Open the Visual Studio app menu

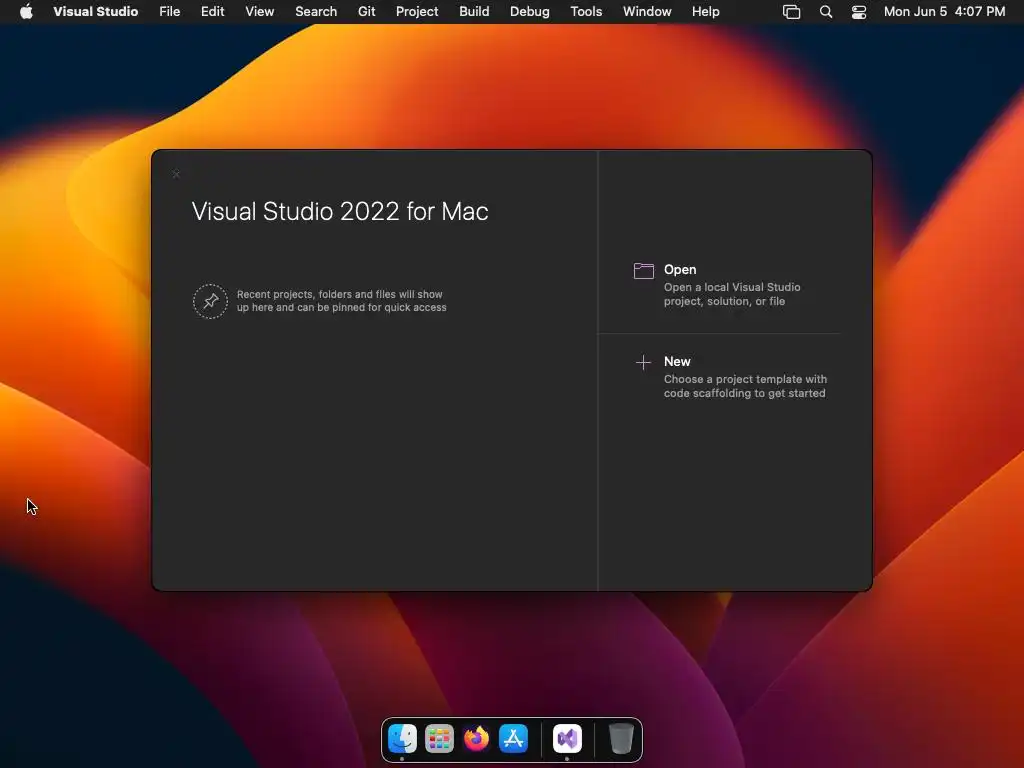tap(95, 12)
